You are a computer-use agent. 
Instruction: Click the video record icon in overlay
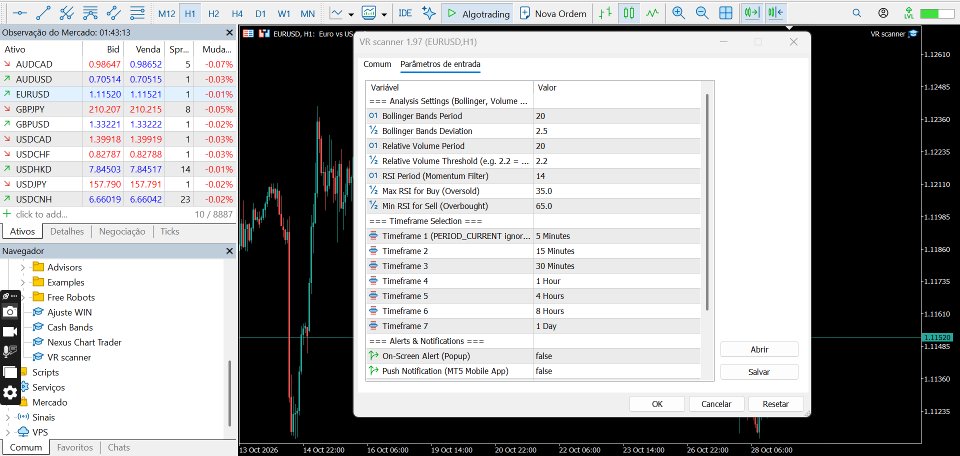(x=10, y=331)
